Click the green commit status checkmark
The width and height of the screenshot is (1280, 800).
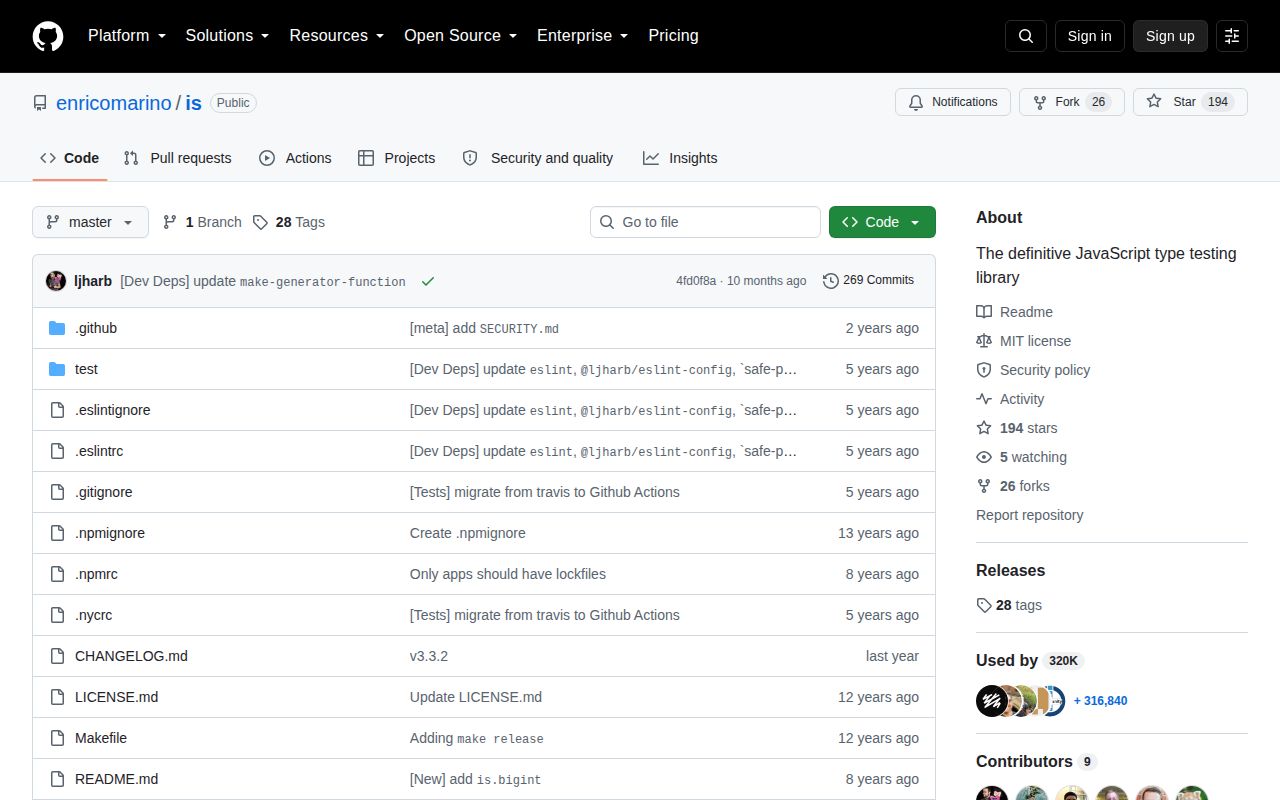point(428,281)
